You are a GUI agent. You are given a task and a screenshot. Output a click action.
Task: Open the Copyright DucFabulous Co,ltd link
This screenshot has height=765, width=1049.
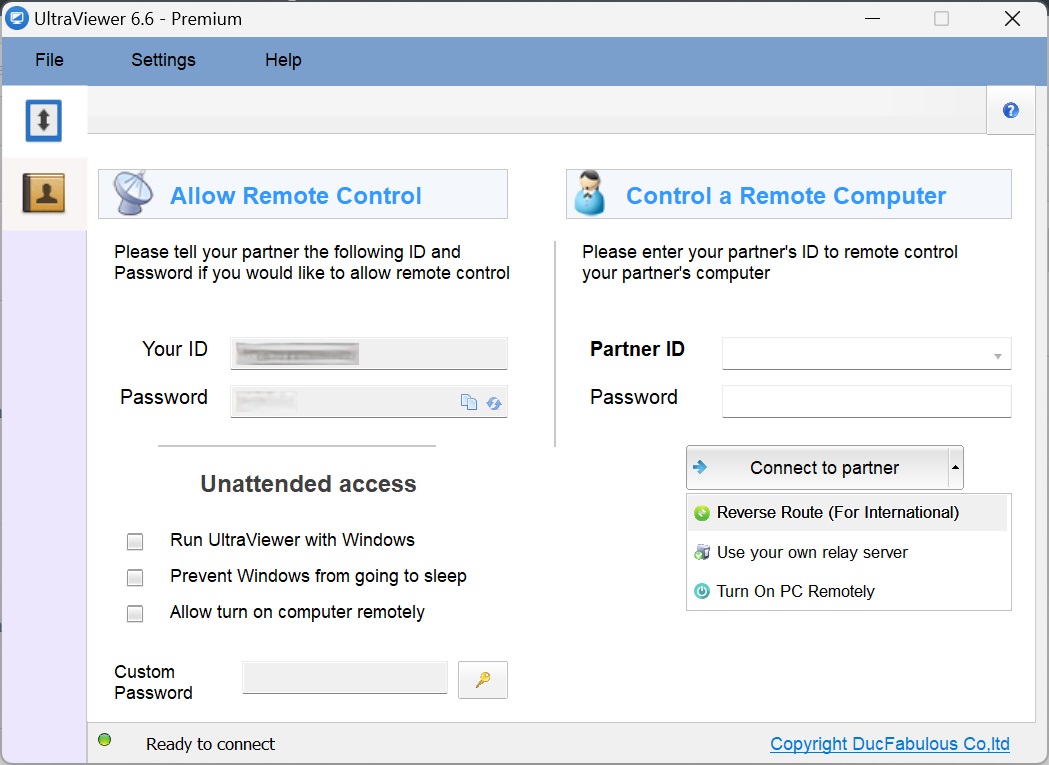pyautogui.click(x=888, y=743)
